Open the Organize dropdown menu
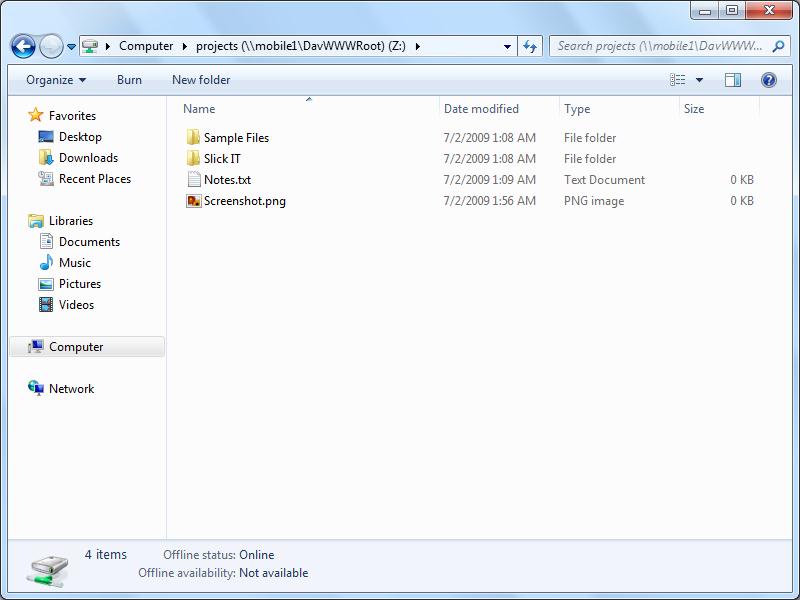 (56, 80)
